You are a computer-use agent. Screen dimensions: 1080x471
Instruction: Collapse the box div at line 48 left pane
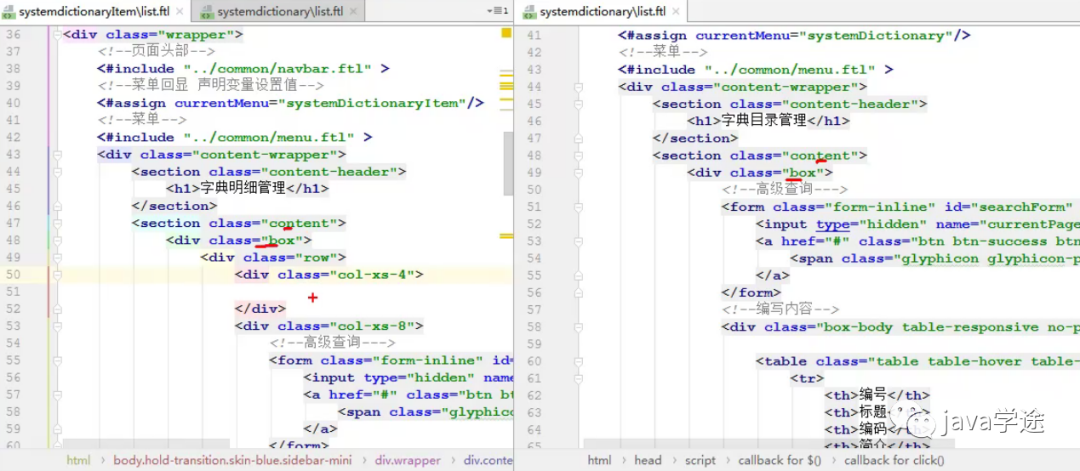pos(57,240)
